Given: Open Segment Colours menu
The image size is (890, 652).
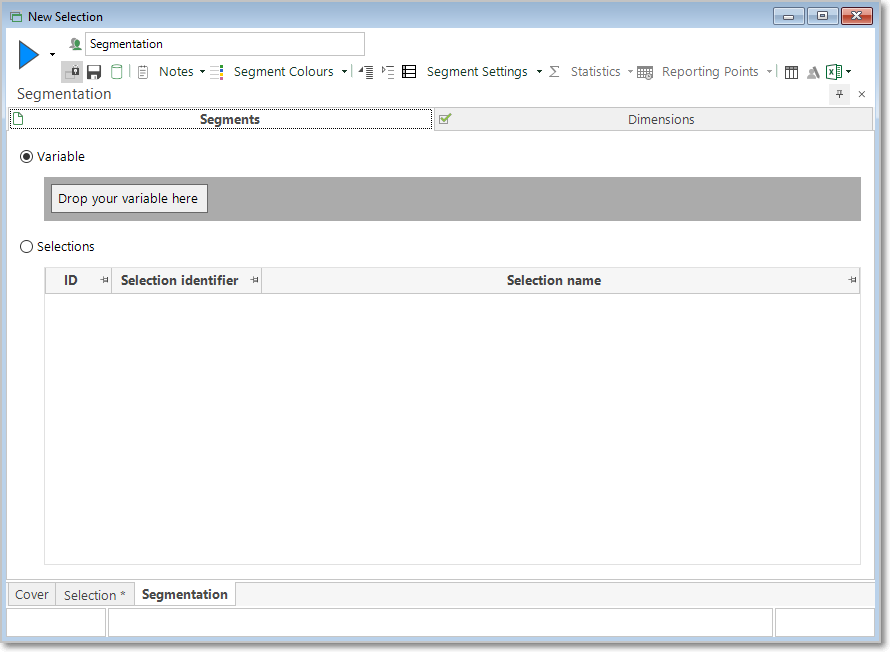Looking at the screenshot, I should 283,71.
